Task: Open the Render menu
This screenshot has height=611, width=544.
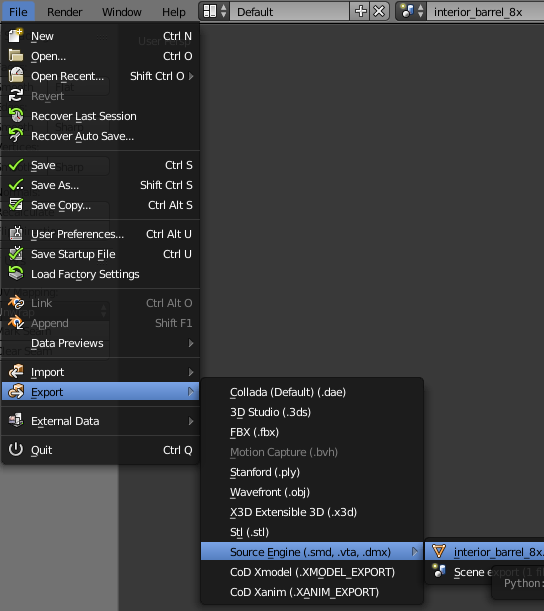Action: [65, 12]
